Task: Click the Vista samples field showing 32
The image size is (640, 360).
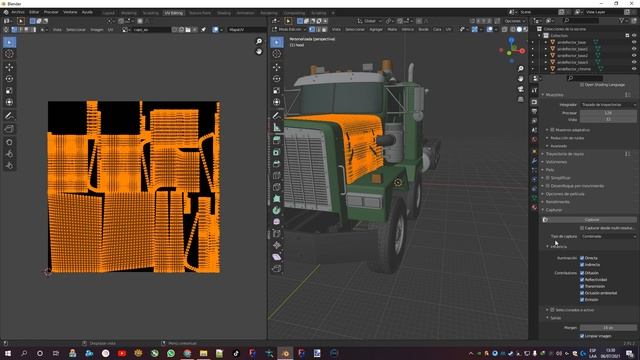Action: [608, 120]
